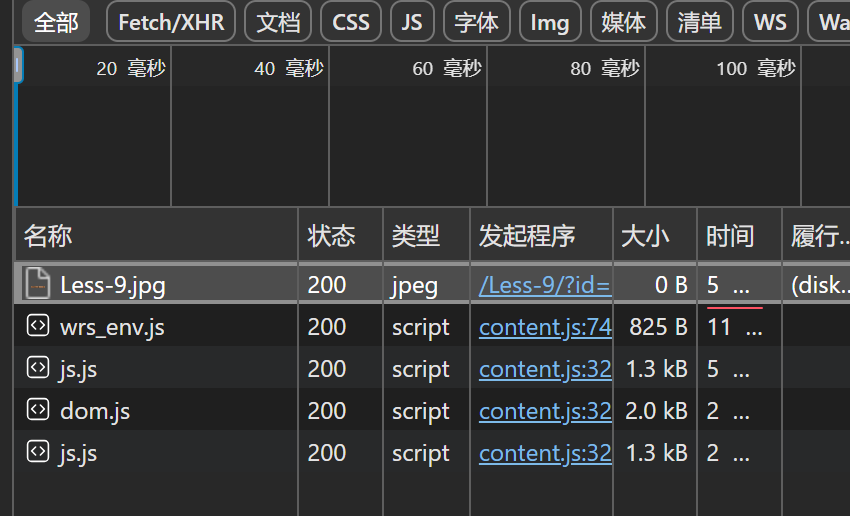Select the Less-9.jpg request row name

point(113,285)
